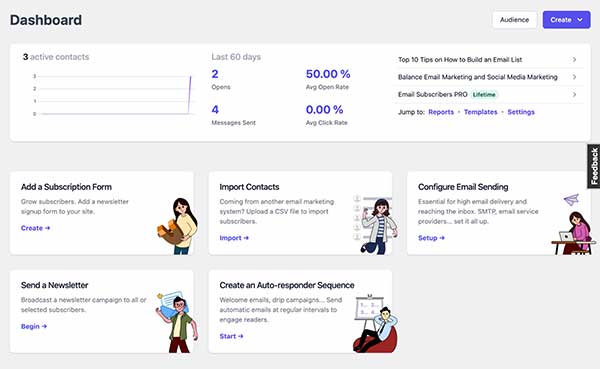Click the 50.00 % Avg Open Rate value
600x369 pixels.
(328, 74)
